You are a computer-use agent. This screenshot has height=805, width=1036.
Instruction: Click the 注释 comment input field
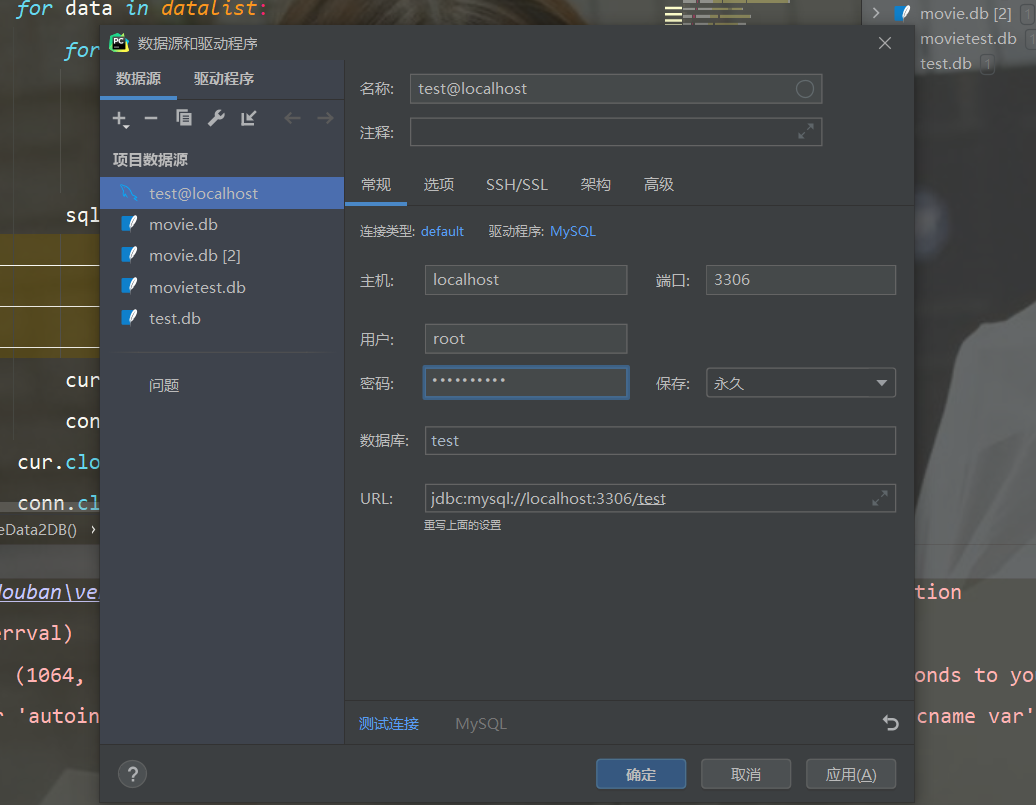(616, 132)
